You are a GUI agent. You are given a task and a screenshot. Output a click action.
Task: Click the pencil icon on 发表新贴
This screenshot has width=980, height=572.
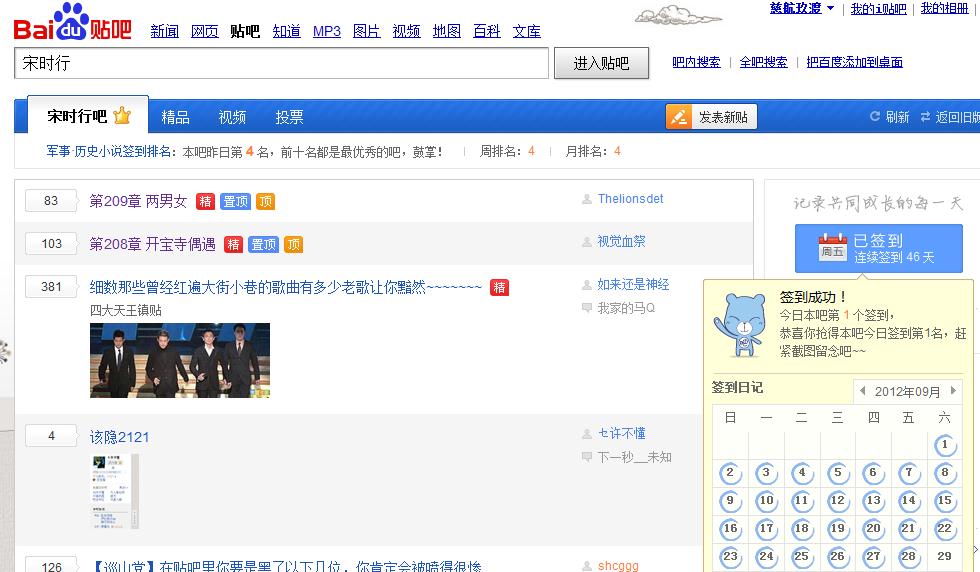click(x=679, y=117)
